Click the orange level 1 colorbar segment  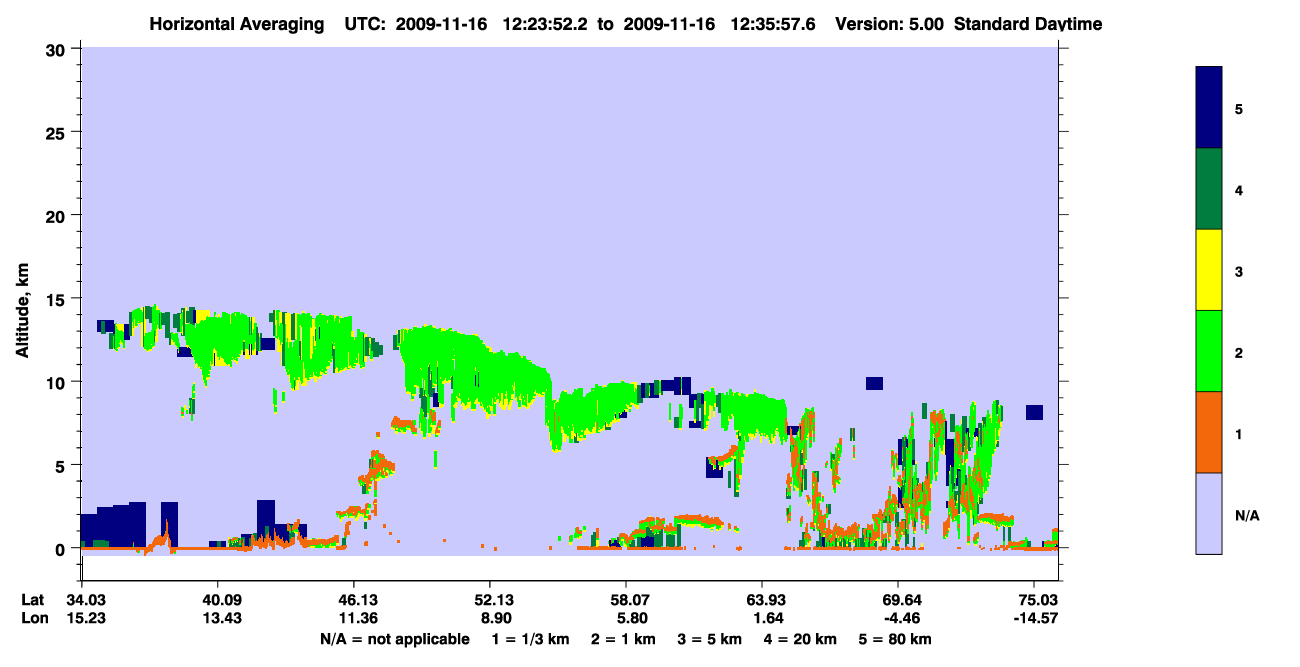1209,432
